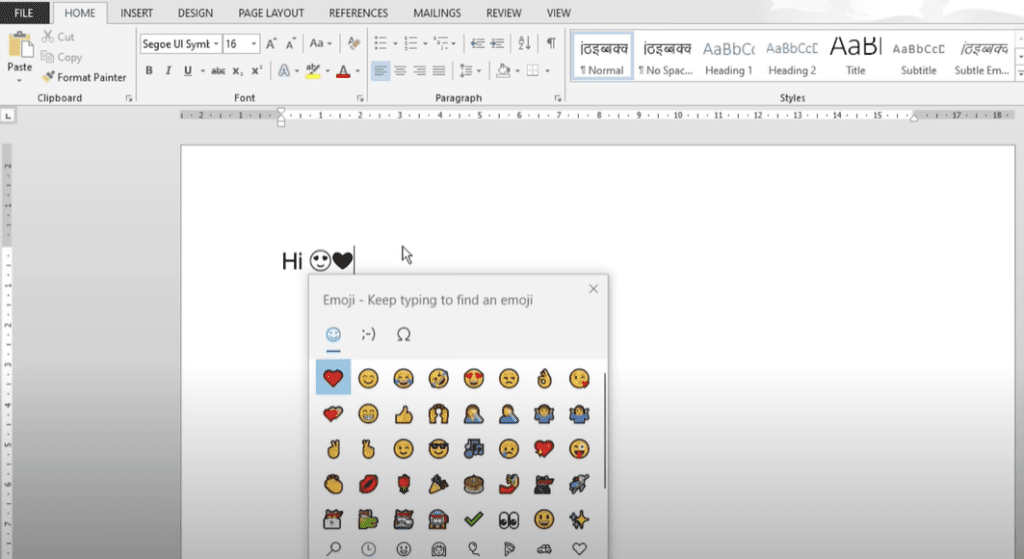Click the Clear All Formatting eraser icon
This screenshot has width=1024, height=559.
click(352, 44)
